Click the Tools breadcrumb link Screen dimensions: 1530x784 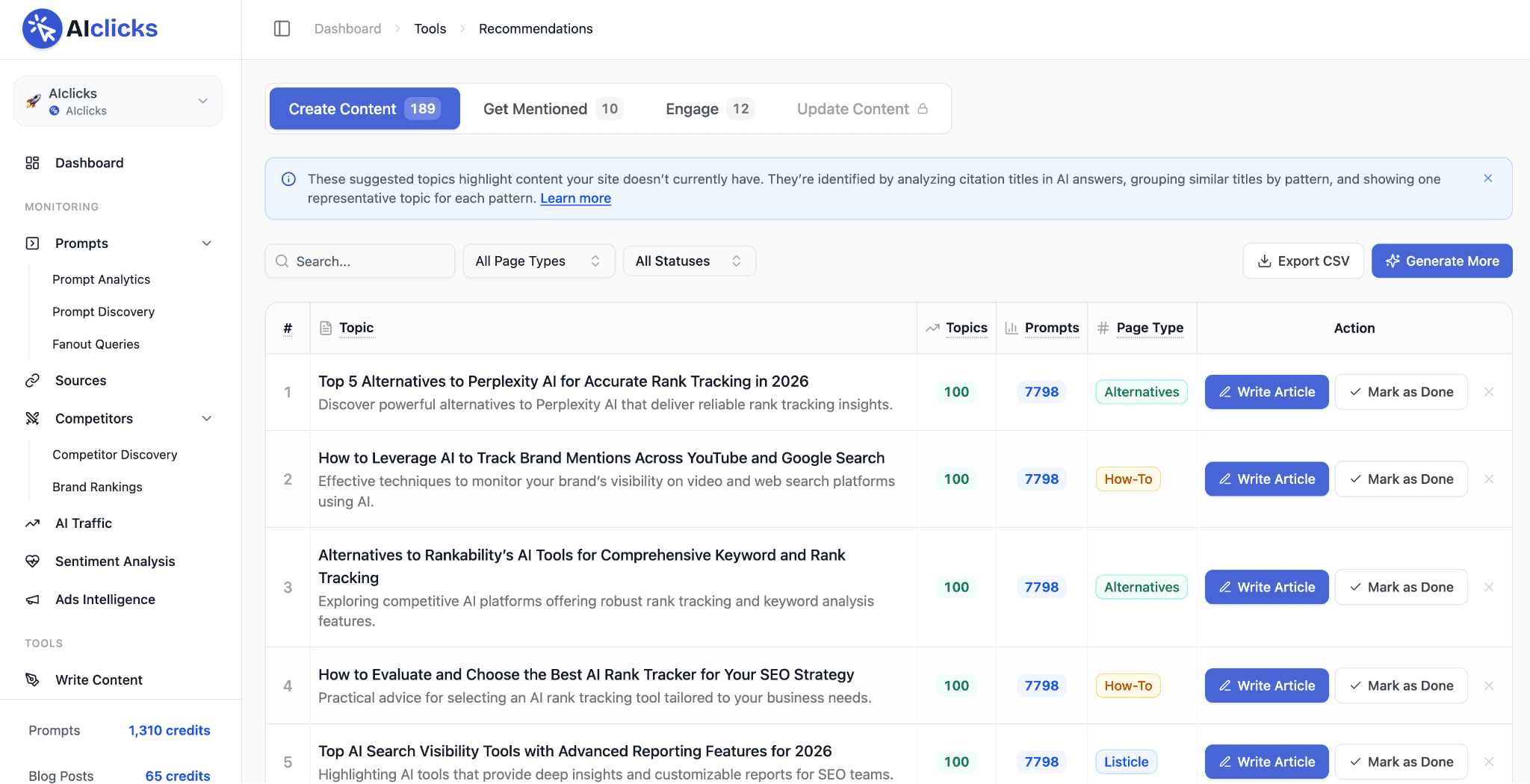(x=430, y=28)
